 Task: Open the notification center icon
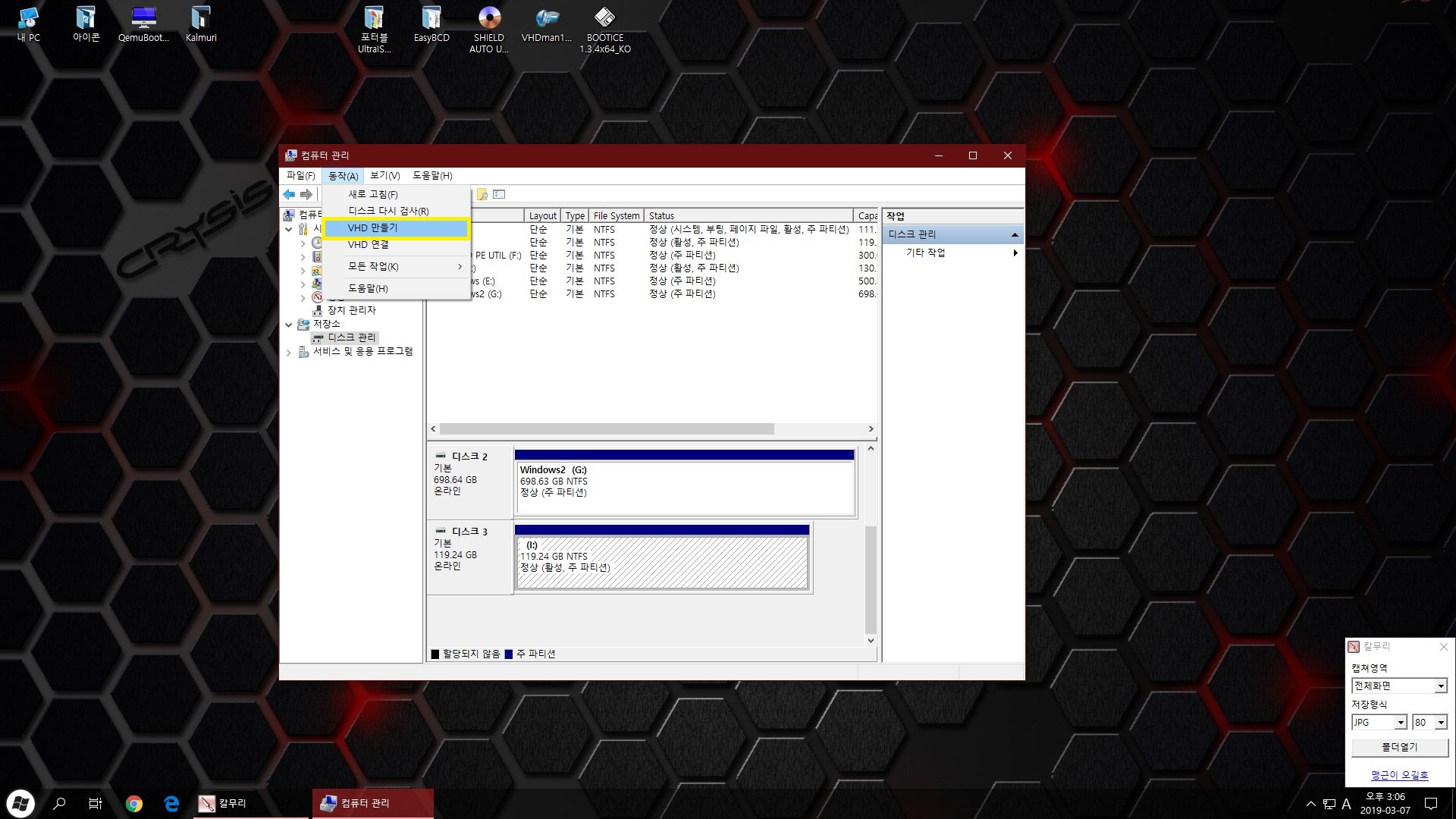point(1431,803)
